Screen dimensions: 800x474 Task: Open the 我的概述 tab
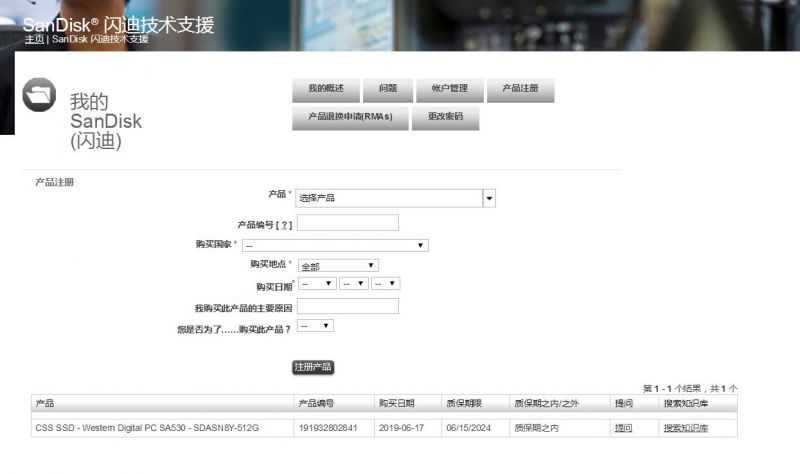(x=325, y=89)
